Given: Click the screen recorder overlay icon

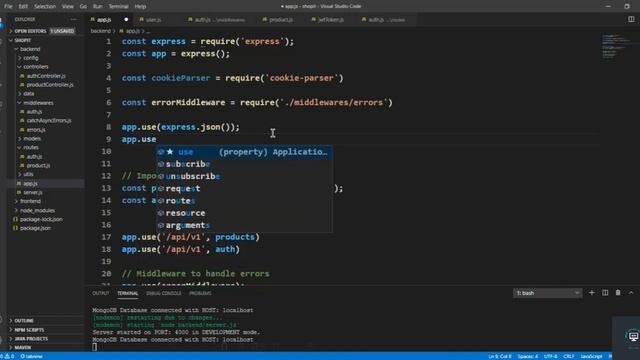Looking at the screenshot, I should (x=633, y=336).
